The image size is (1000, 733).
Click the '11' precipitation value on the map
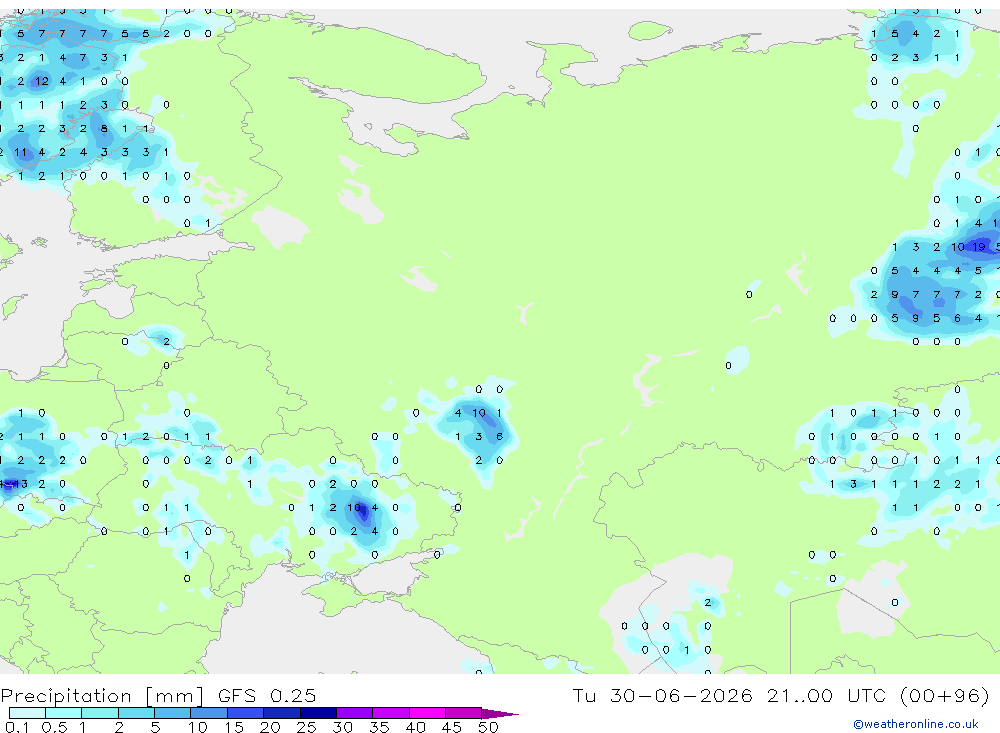[x=20, y=152]
